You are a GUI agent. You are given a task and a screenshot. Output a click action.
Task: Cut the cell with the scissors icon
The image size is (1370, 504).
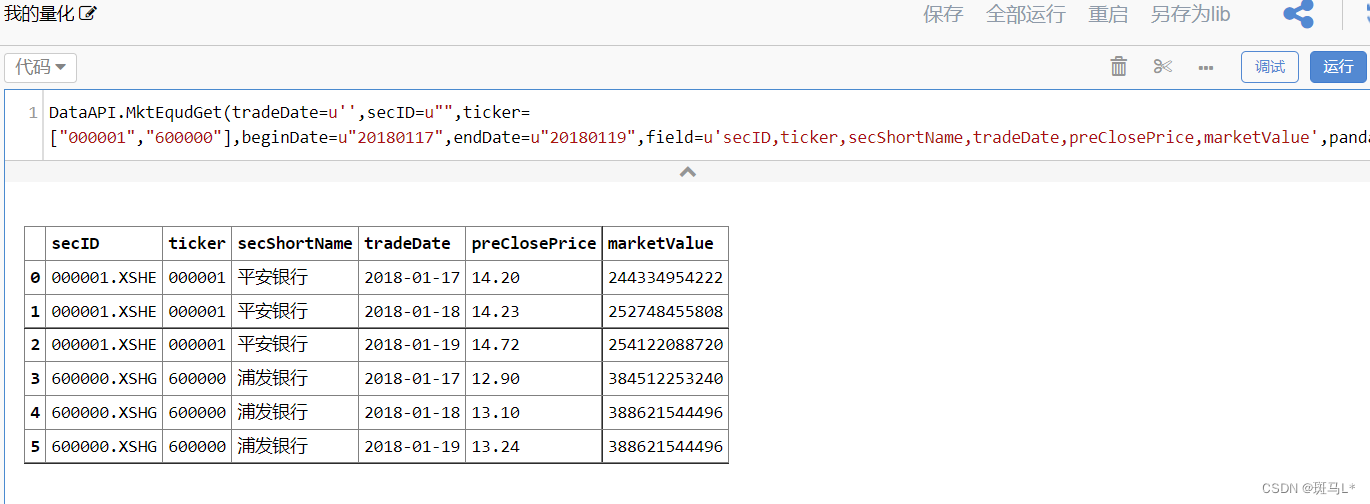(x=1162, y=67)
